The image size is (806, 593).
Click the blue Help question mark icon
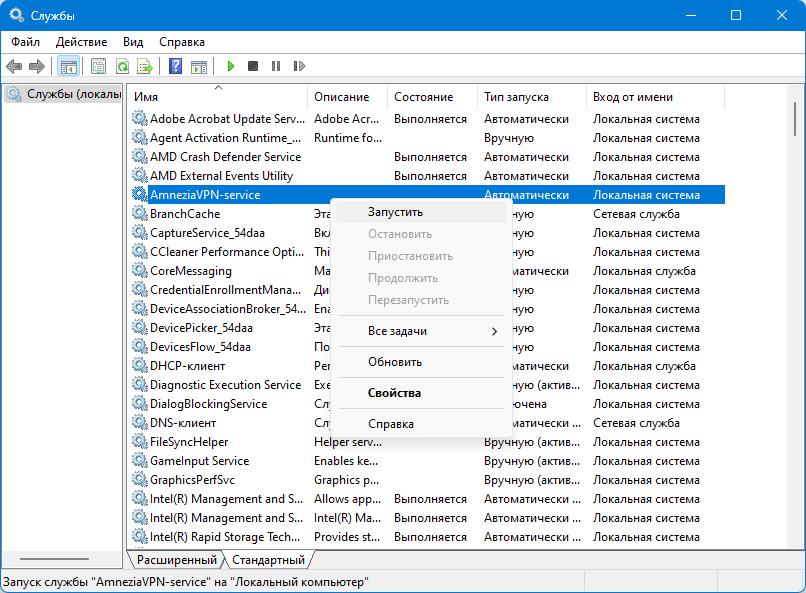point(175,66)
